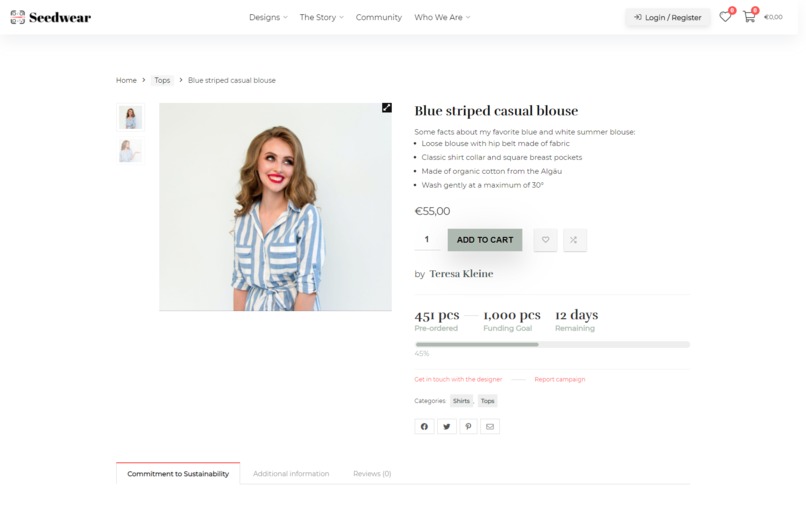Screen dimensions: 806x525
Task: Click the main blouse product image
Action: (x=276, y=207)
